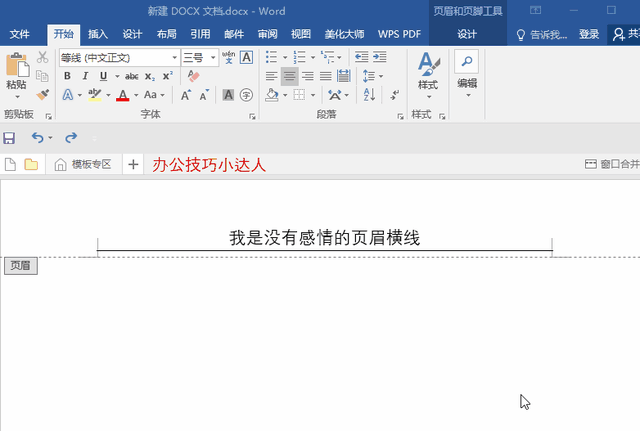Apply the red font color swatch
Screen dimensions: 640x431
click(x=122, y=96)
